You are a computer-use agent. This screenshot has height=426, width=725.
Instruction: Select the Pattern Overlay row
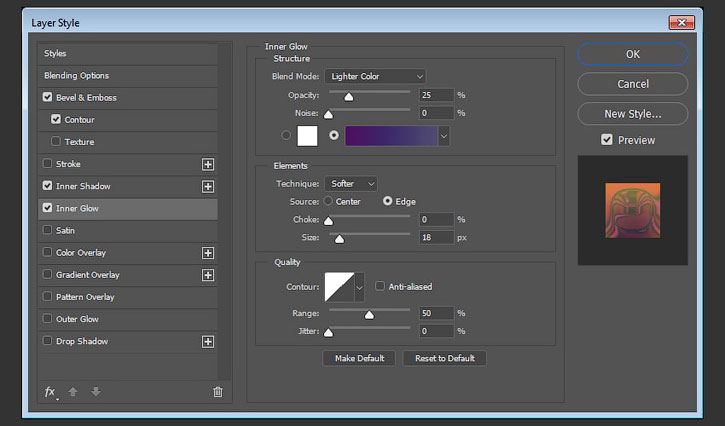[128, 297]
